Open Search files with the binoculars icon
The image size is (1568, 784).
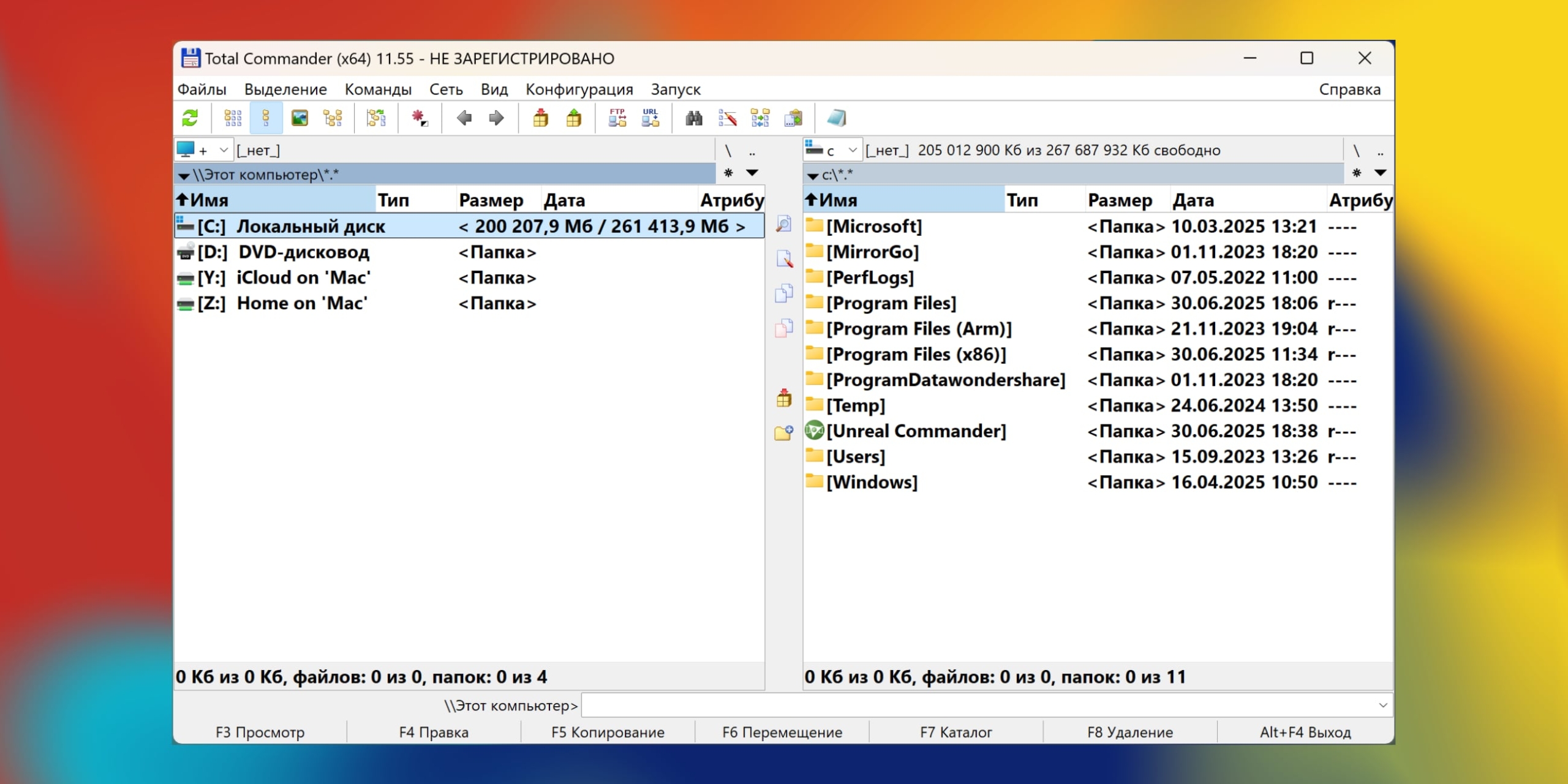(693, 118)
